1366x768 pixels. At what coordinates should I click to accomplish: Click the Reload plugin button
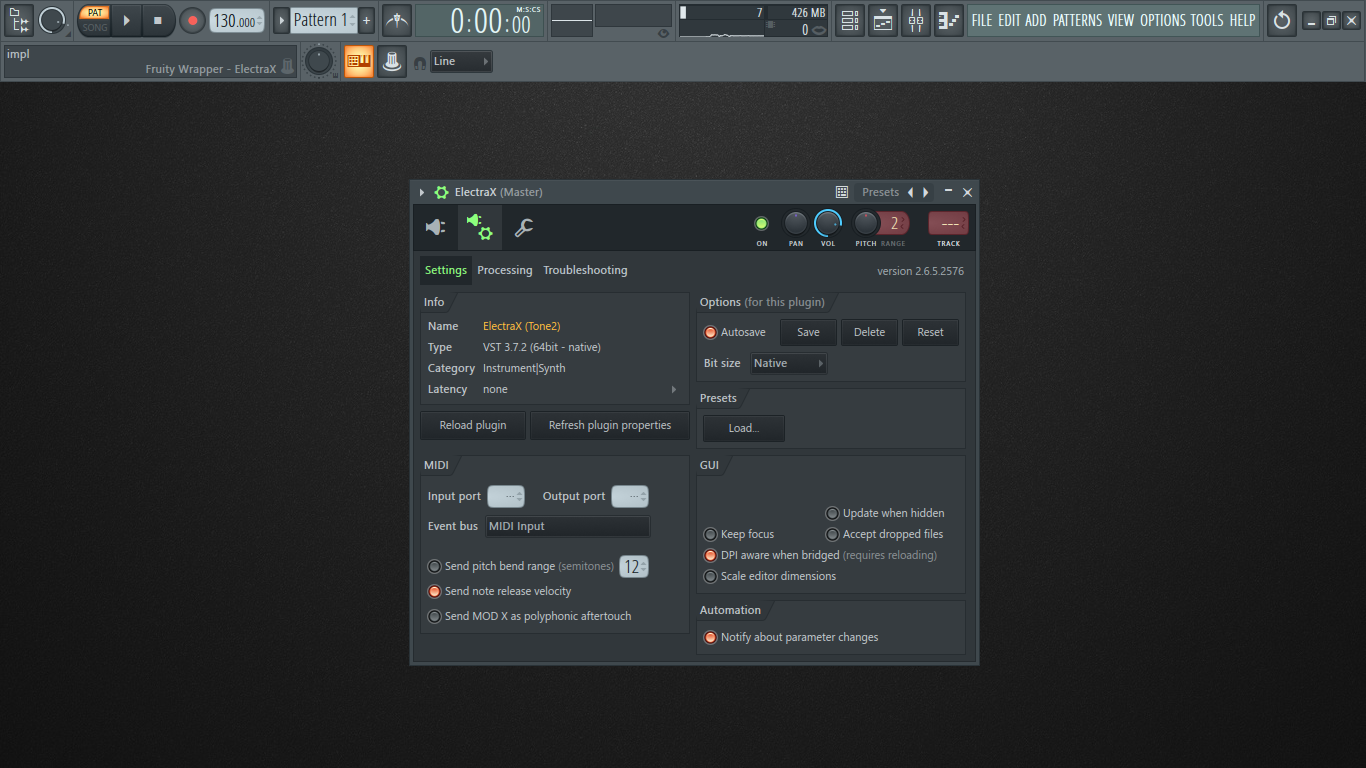pyautogui.click(x=473, y=425)
